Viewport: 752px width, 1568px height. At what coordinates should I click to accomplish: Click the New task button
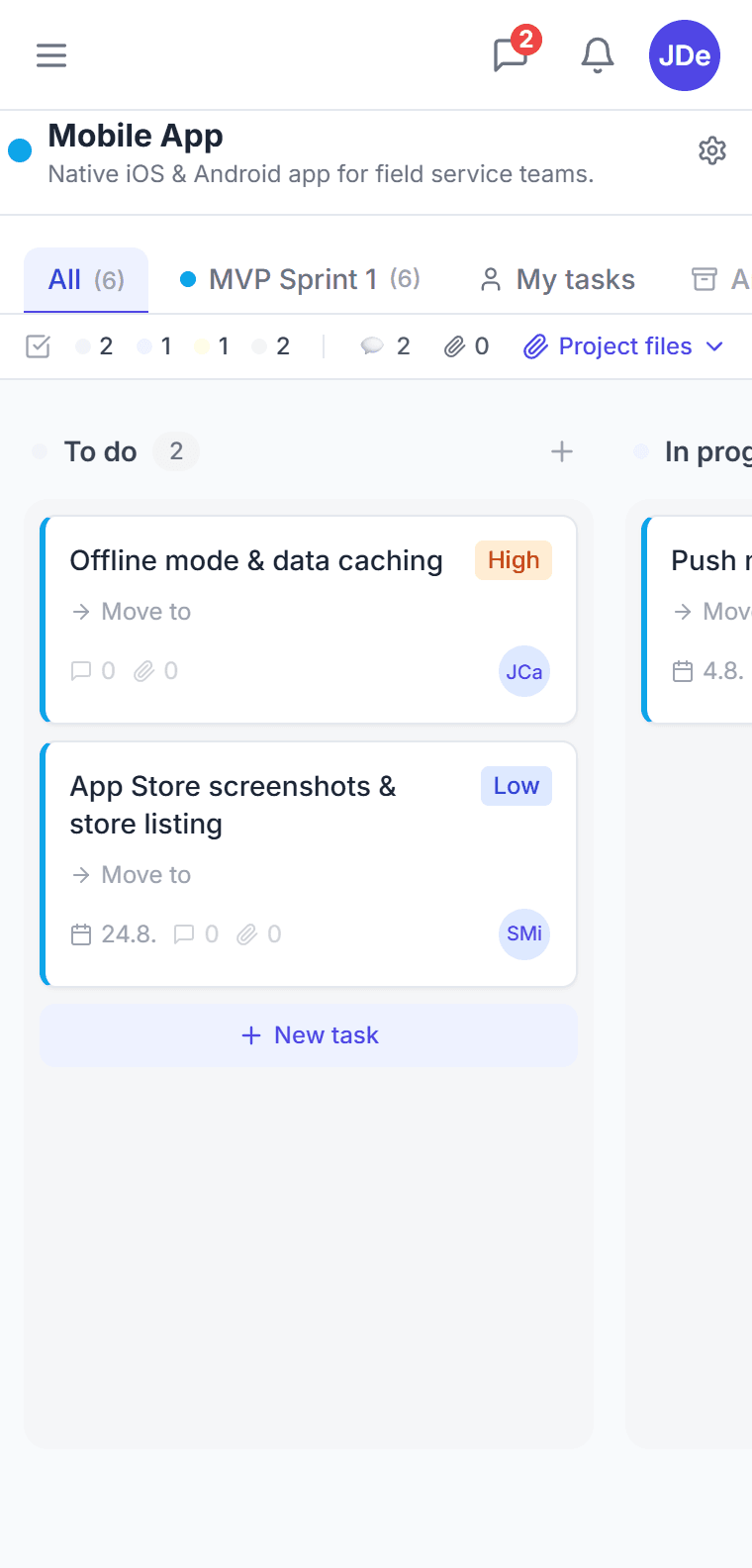pos(309,1035)
